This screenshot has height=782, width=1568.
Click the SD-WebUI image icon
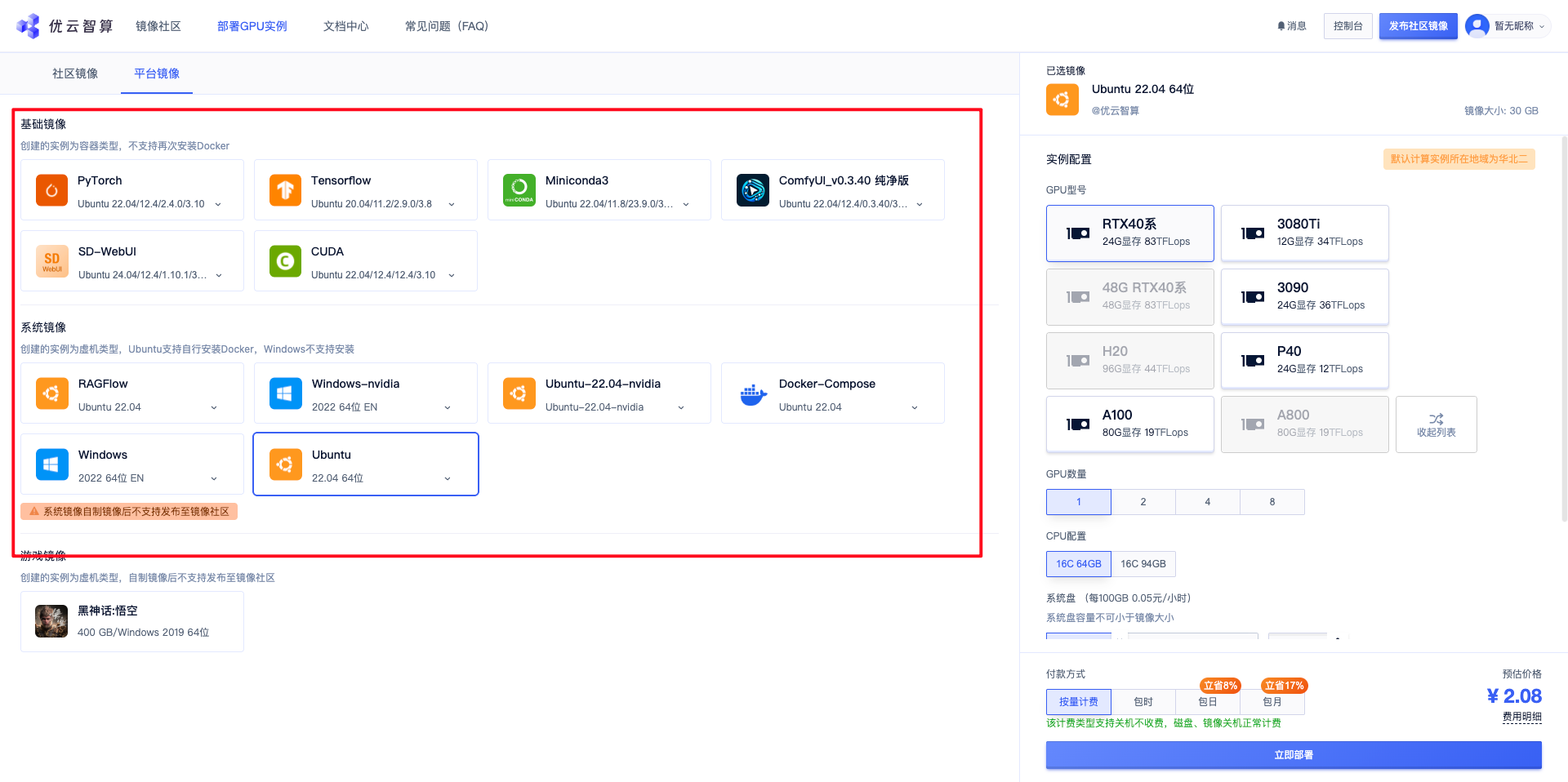pyautogui.click(x=51, y=261)
